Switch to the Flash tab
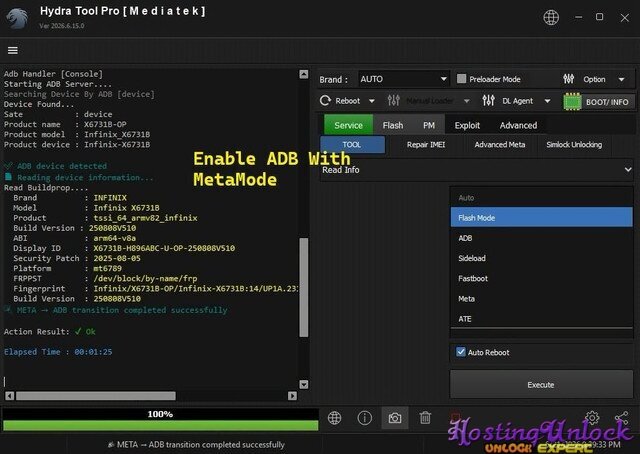Screen dimensions: 640x454 tap(393, 125)
